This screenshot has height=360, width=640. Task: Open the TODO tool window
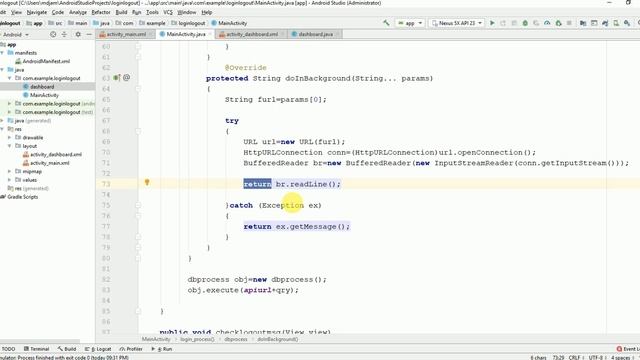click(x=8, y=349)
